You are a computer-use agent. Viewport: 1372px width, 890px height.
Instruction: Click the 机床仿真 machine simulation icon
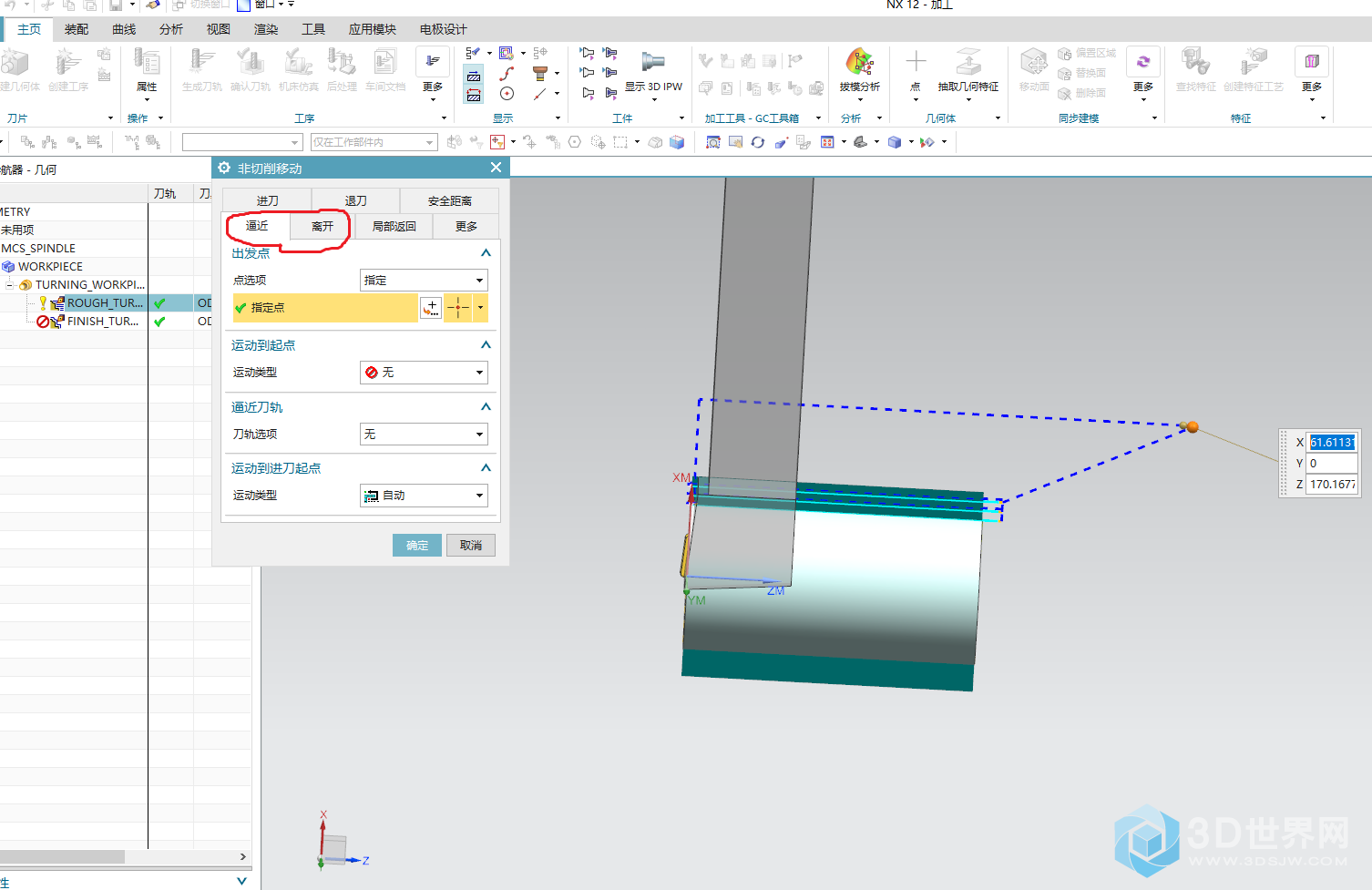(x=298, y=70)
